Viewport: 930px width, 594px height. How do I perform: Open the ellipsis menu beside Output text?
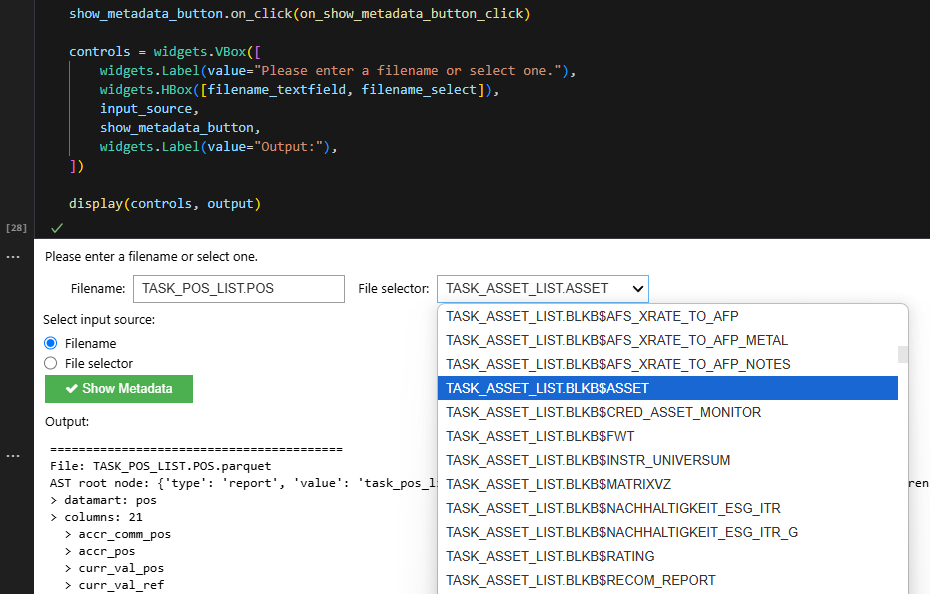coord(13,456)
